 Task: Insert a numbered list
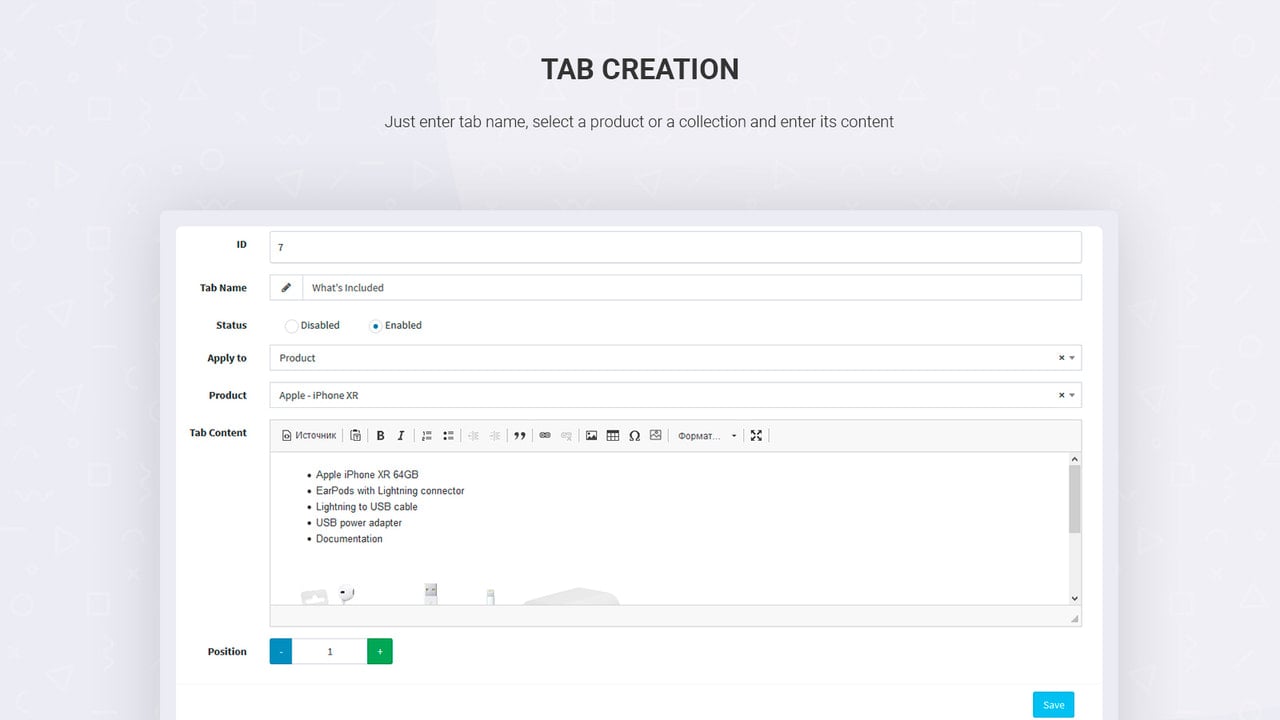(427, 436)
